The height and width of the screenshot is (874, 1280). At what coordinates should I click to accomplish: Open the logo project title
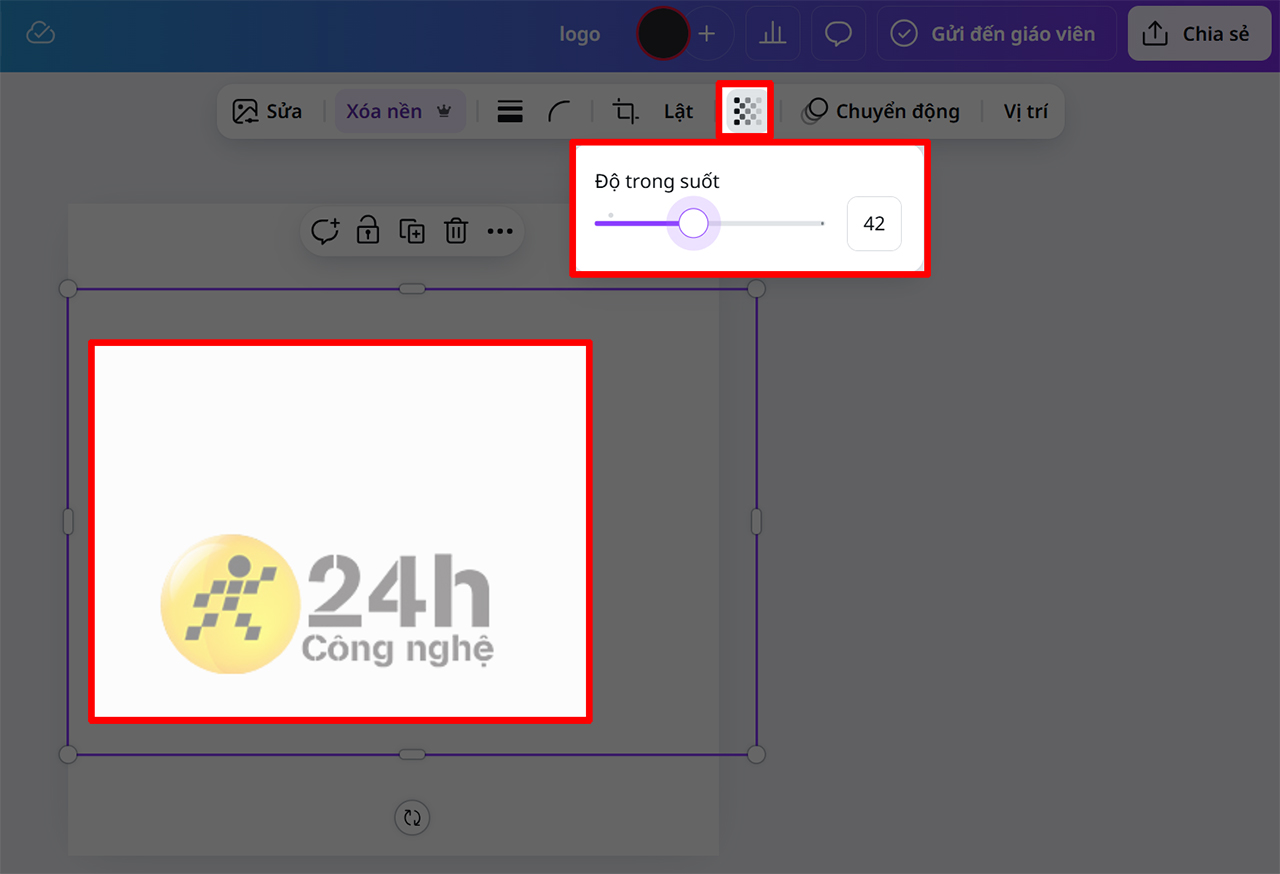tap(580, 34)
